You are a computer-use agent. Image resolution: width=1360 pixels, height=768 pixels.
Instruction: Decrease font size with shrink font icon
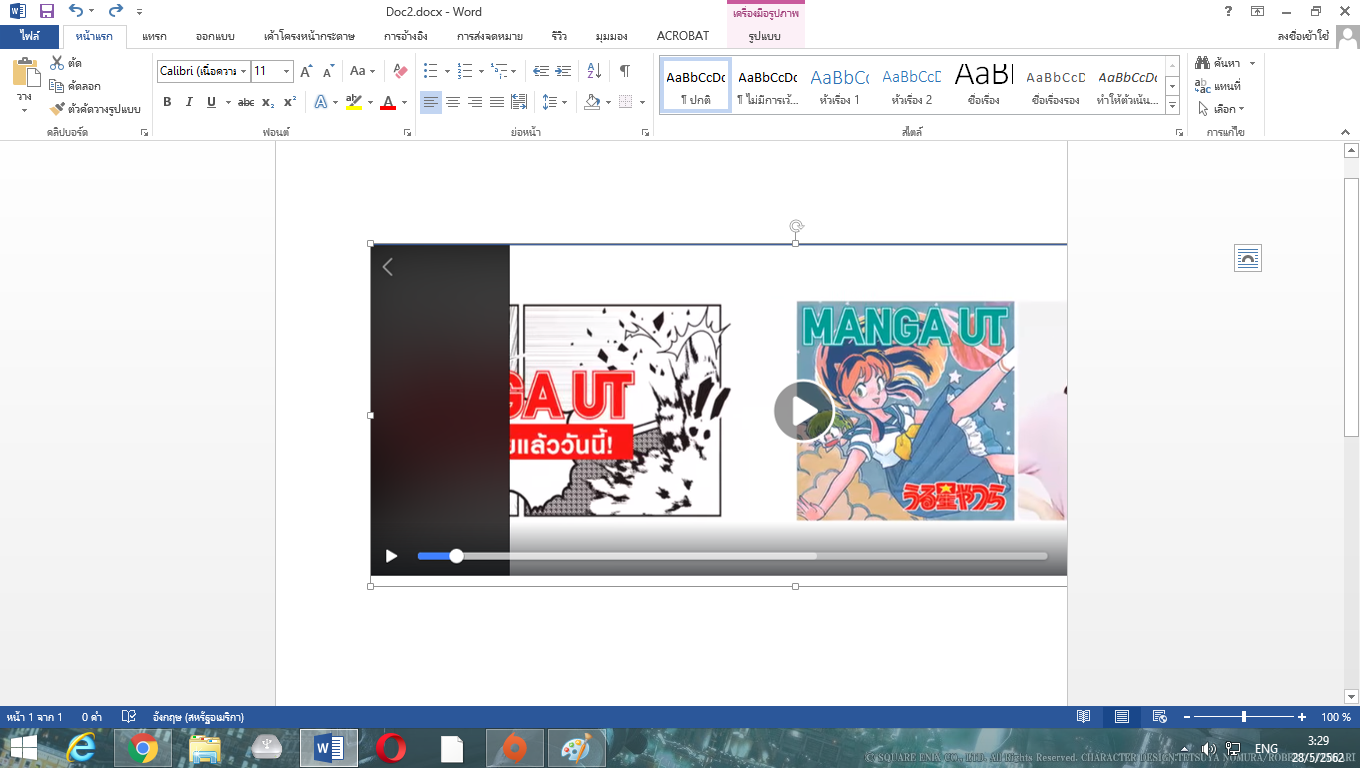328,71
